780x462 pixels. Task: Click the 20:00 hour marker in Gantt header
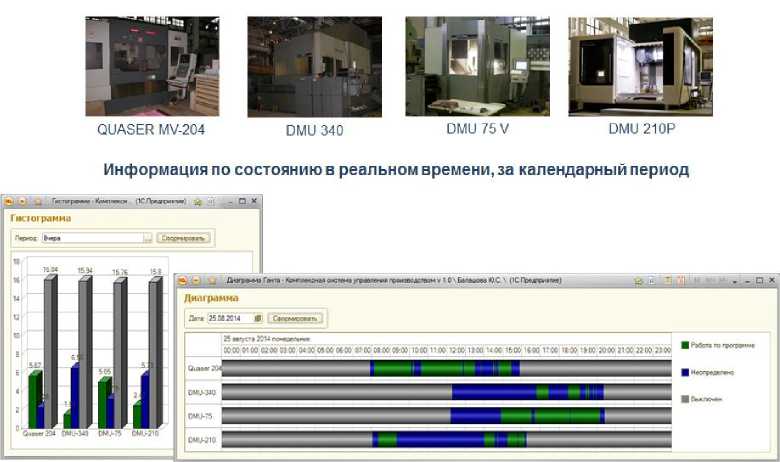coord(606,350)
